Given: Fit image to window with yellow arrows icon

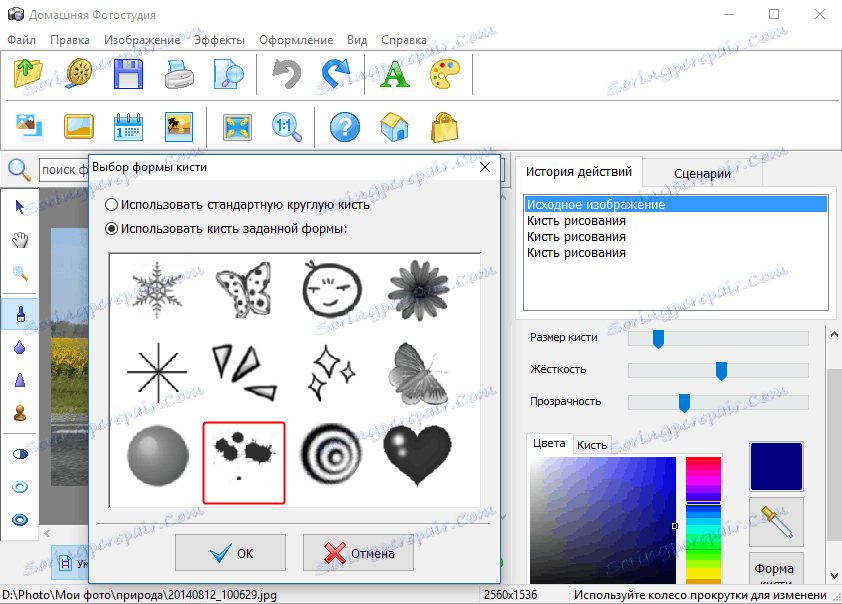Looking at the screenshot, I should click(x=237, y=127).
